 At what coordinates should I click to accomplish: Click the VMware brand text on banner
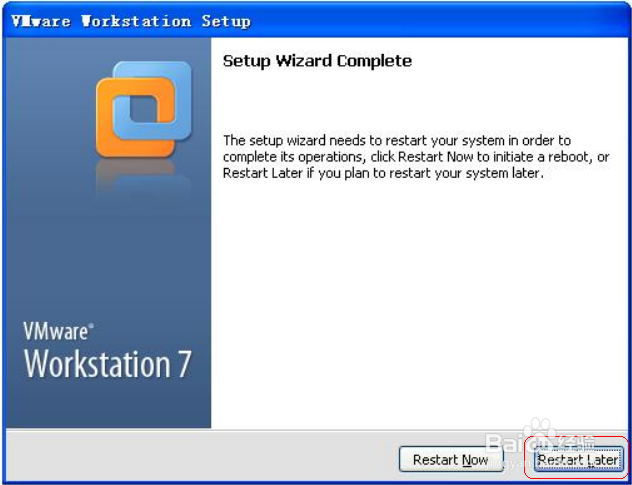coord(55,331)
